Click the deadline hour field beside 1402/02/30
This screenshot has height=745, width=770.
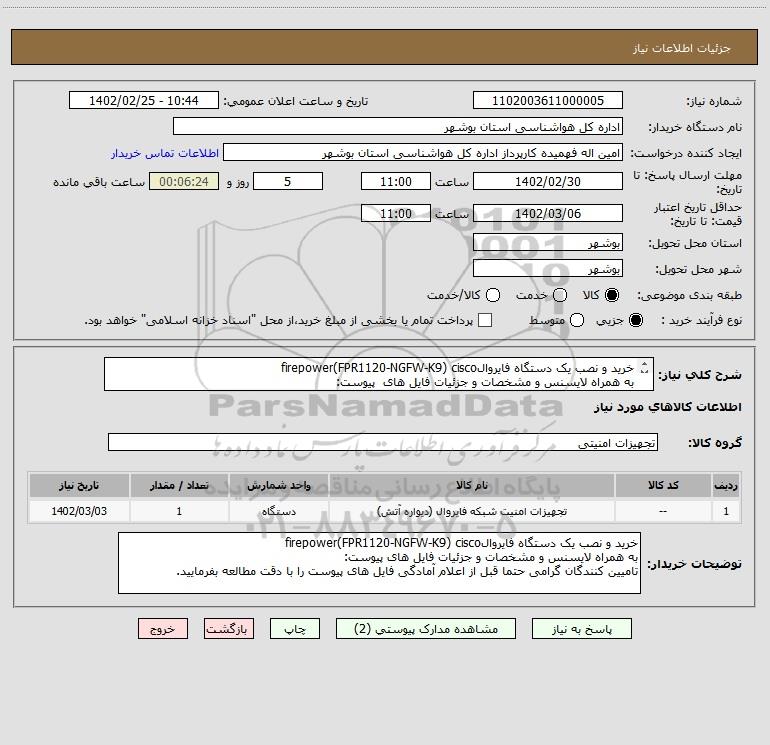(x=396, y=182)
